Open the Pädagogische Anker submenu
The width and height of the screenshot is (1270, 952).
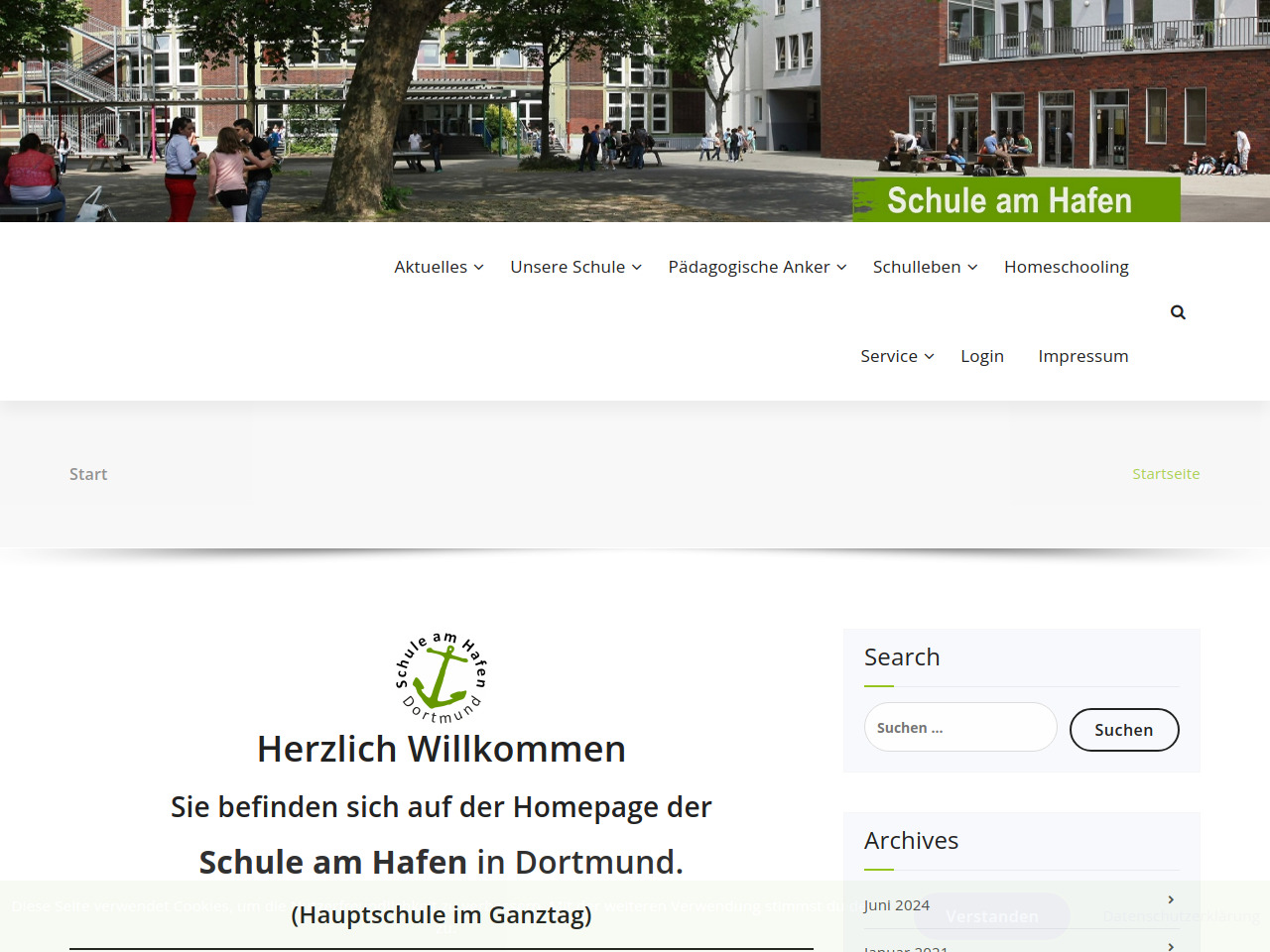pos(757,267)
